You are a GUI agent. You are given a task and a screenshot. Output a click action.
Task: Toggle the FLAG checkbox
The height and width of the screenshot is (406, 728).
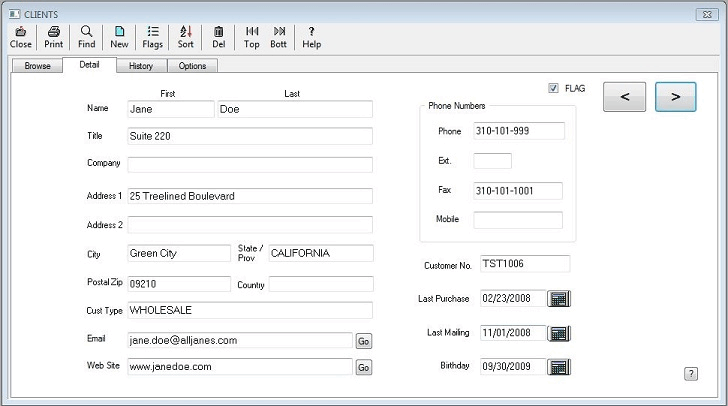(x=553, y=89)
